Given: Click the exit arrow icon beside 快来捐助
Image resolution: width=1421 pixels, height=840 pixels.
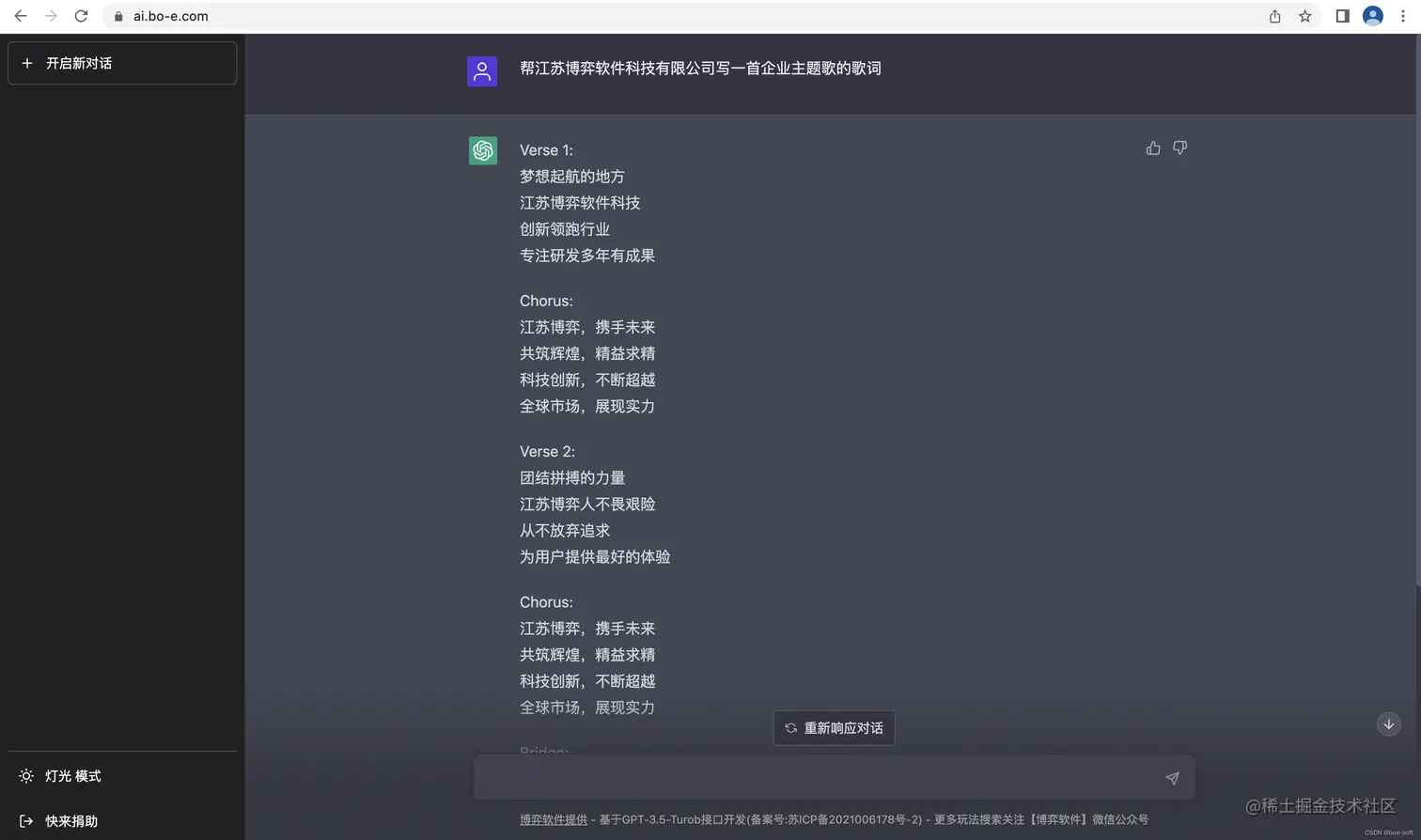Looking at the screenshot, I should [x=26, y=821].
